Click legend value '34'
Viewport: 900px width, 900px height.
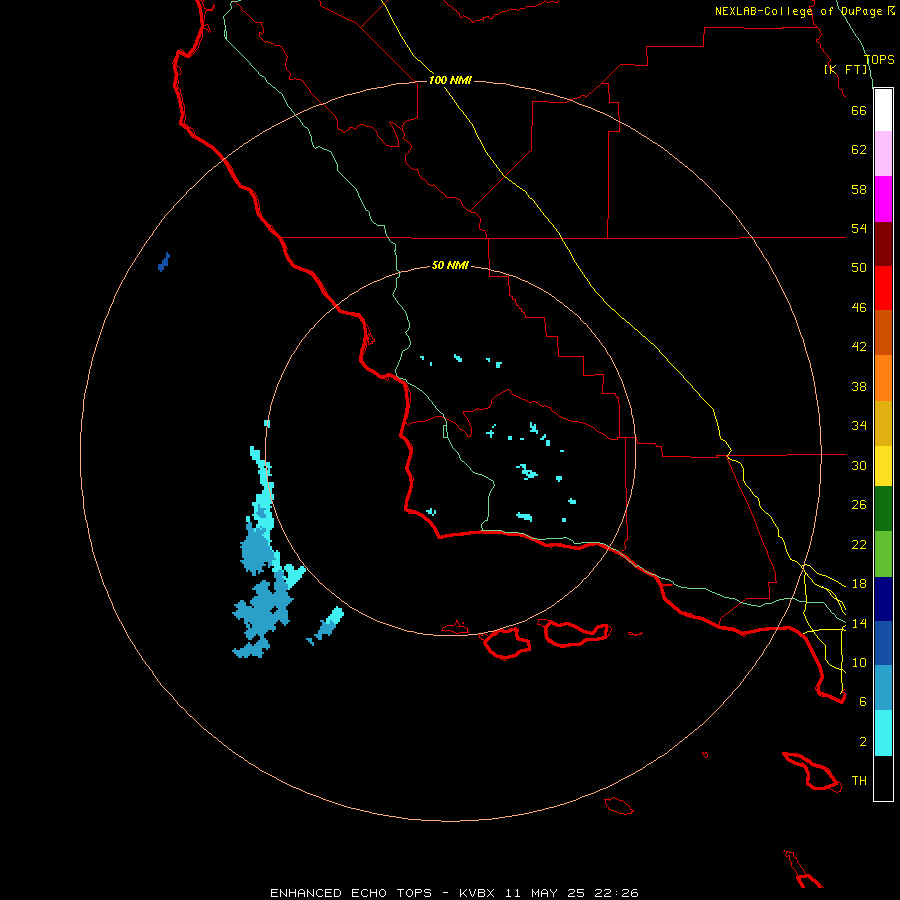click(x=859, y=426)
